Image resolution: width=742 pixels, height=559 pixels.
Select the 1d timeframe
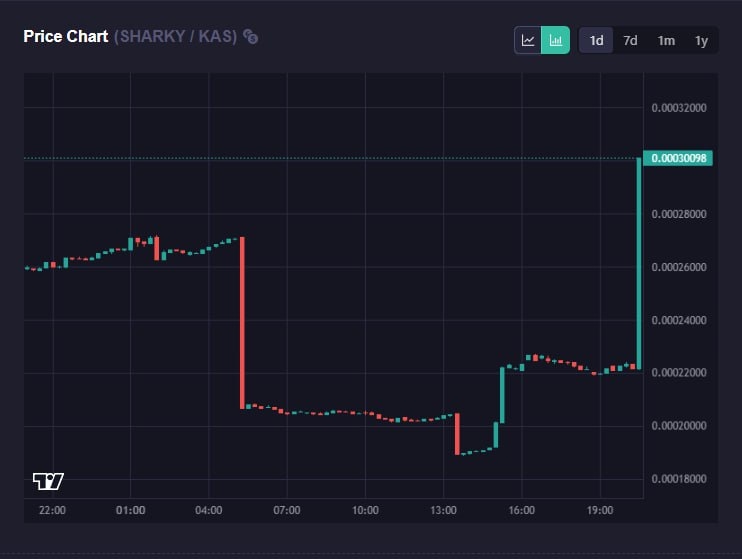point(596,40)
